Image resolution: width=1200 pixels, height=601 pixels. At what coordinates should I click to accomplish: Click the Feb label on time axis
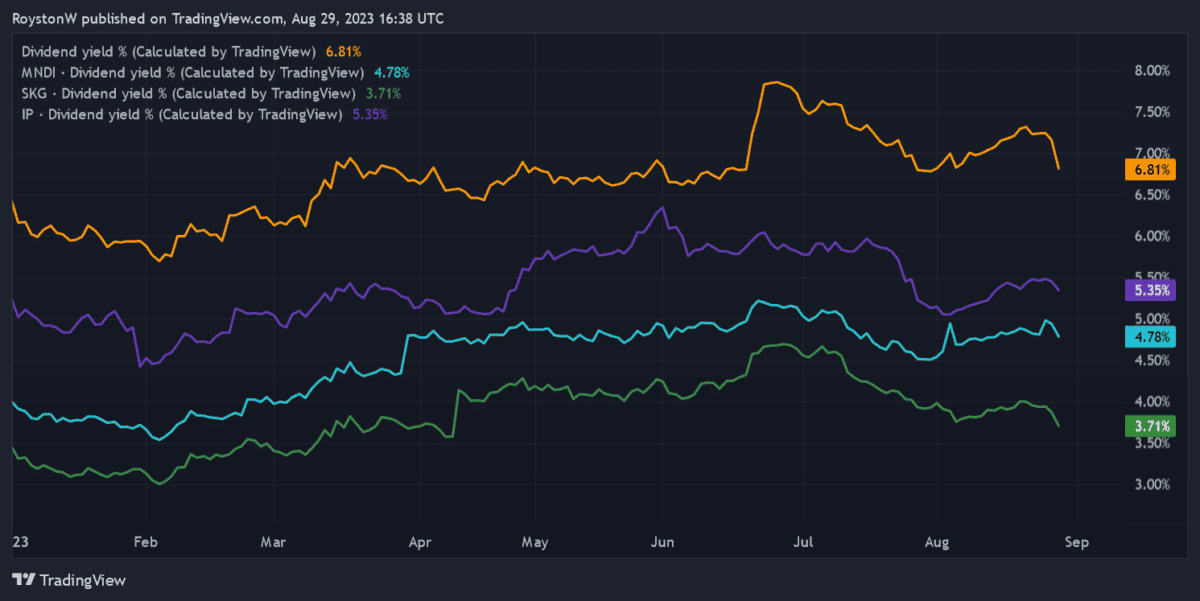click(146, 542)
